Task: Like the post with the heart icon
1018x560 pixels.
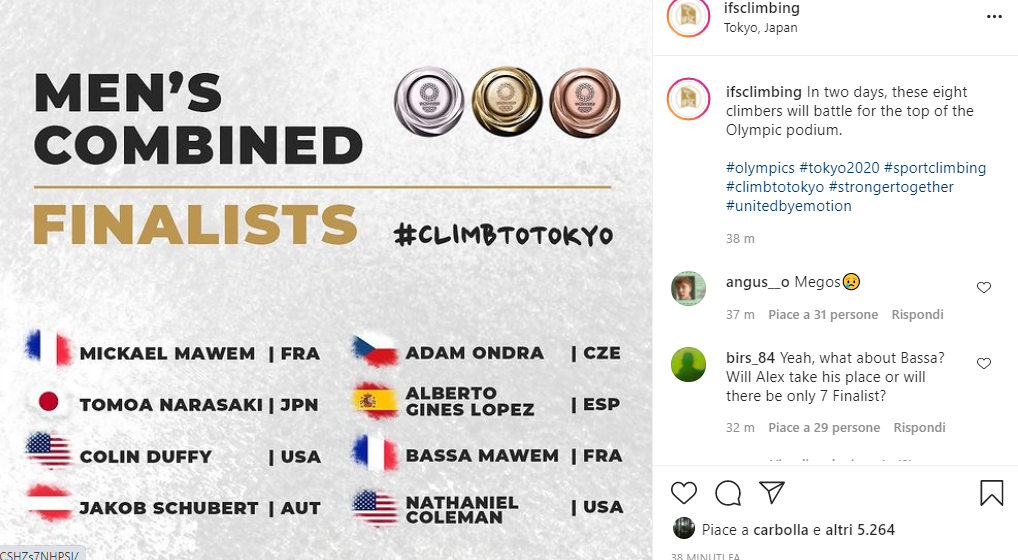Action: pyautogui.click(x=684, y=493)
